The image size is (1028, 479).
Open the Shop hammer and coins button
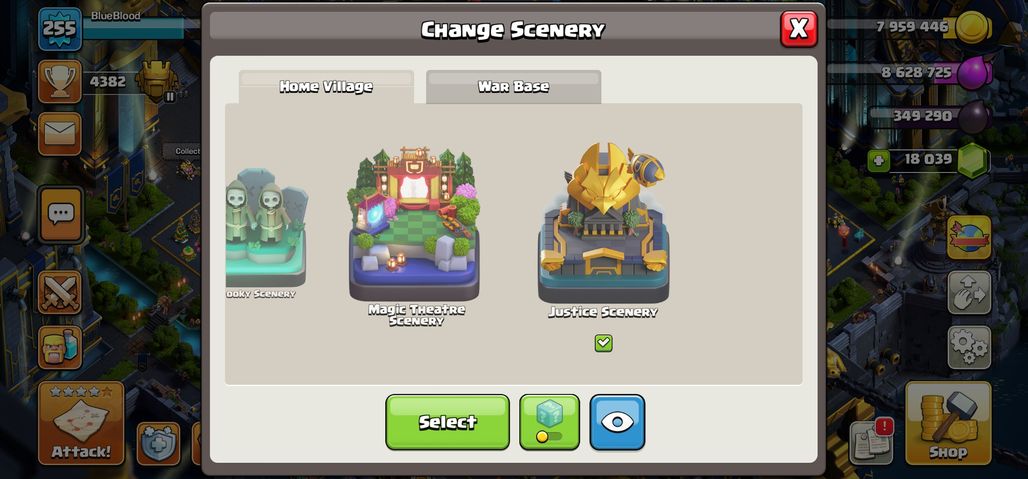[x=948, y=423]
